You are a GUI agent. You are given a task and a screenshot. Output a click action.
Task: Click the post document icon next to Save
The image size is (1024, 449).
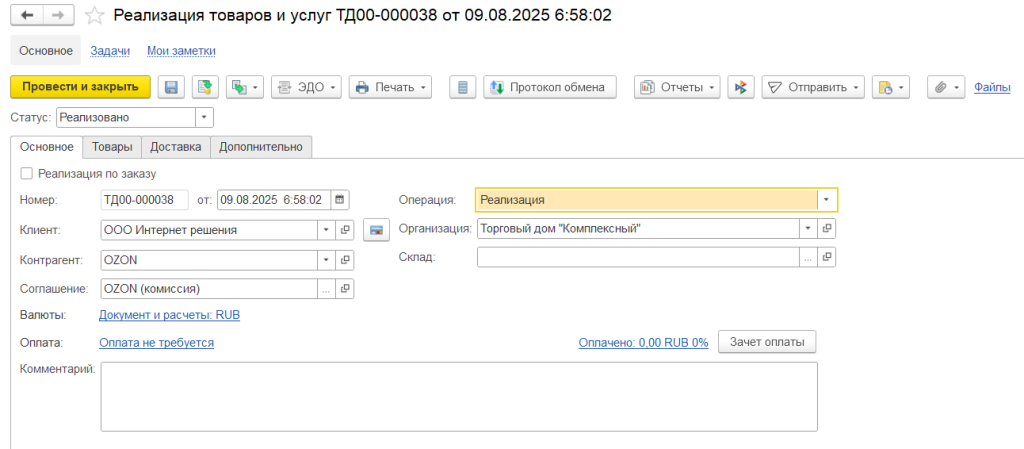click(205, 87)
